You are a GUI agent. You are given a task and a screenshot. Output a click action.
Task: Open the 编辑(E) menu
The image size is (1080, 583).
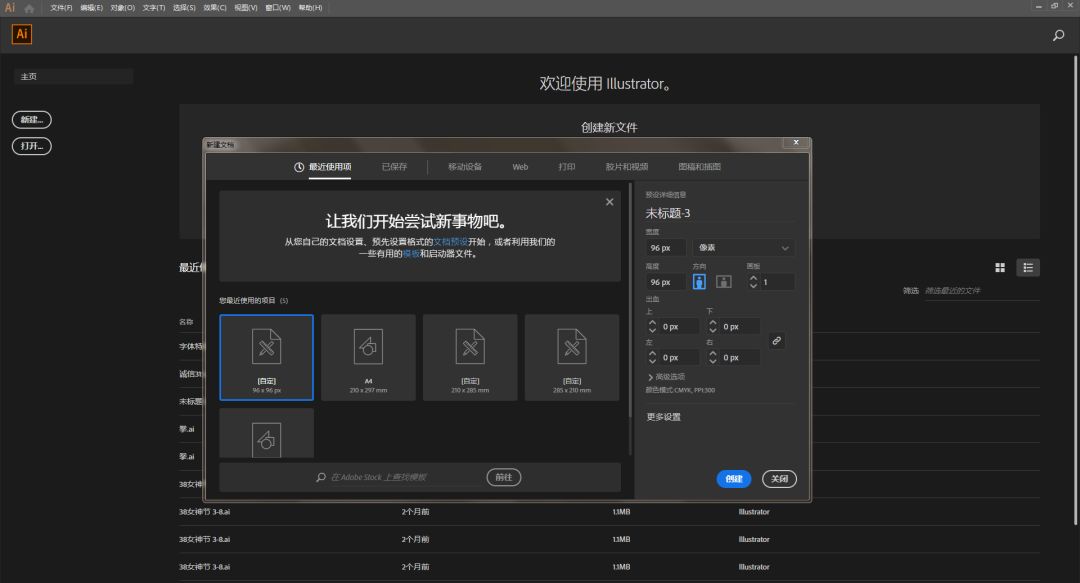coord(92,8)
